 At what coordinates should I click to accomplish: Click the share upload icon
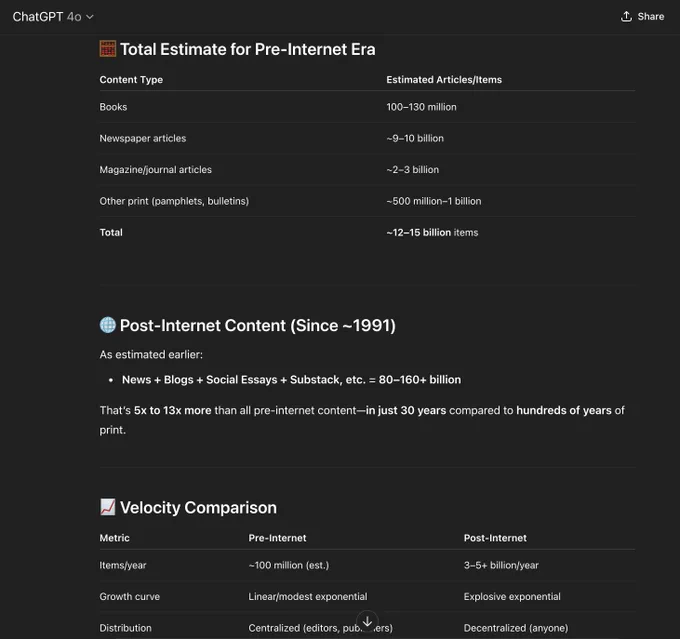626,16
